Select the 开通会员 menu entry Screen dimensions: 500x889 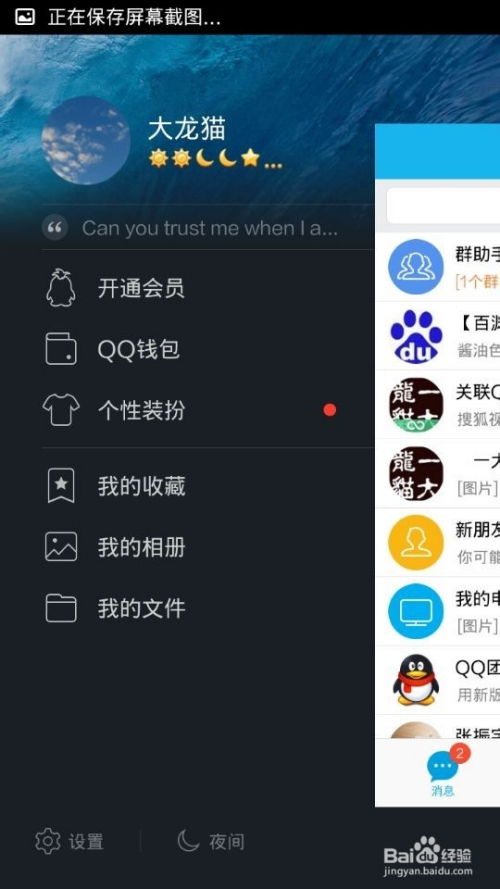click(x=141, y=288)
